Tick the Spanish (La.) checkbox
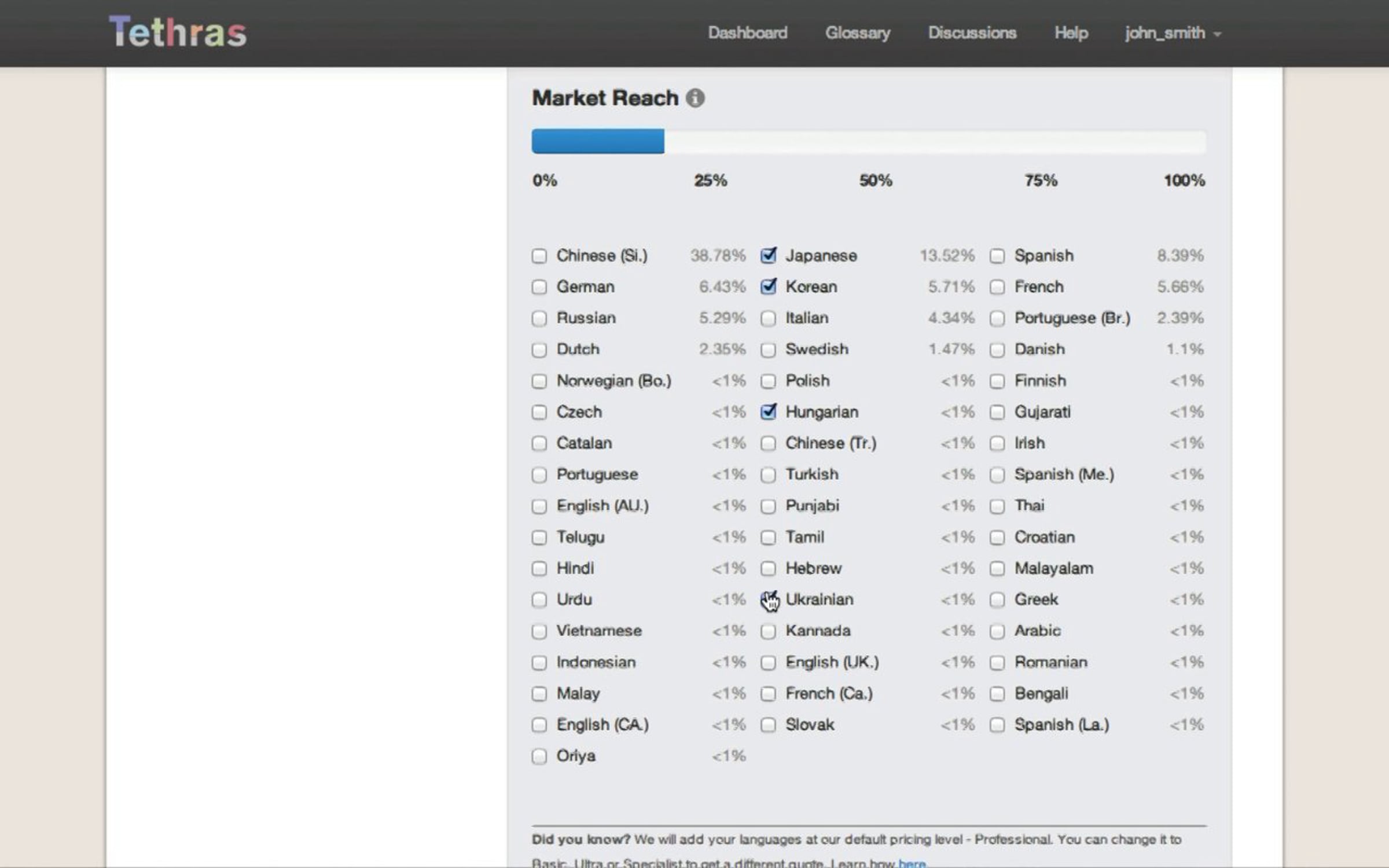 point(997,725)
